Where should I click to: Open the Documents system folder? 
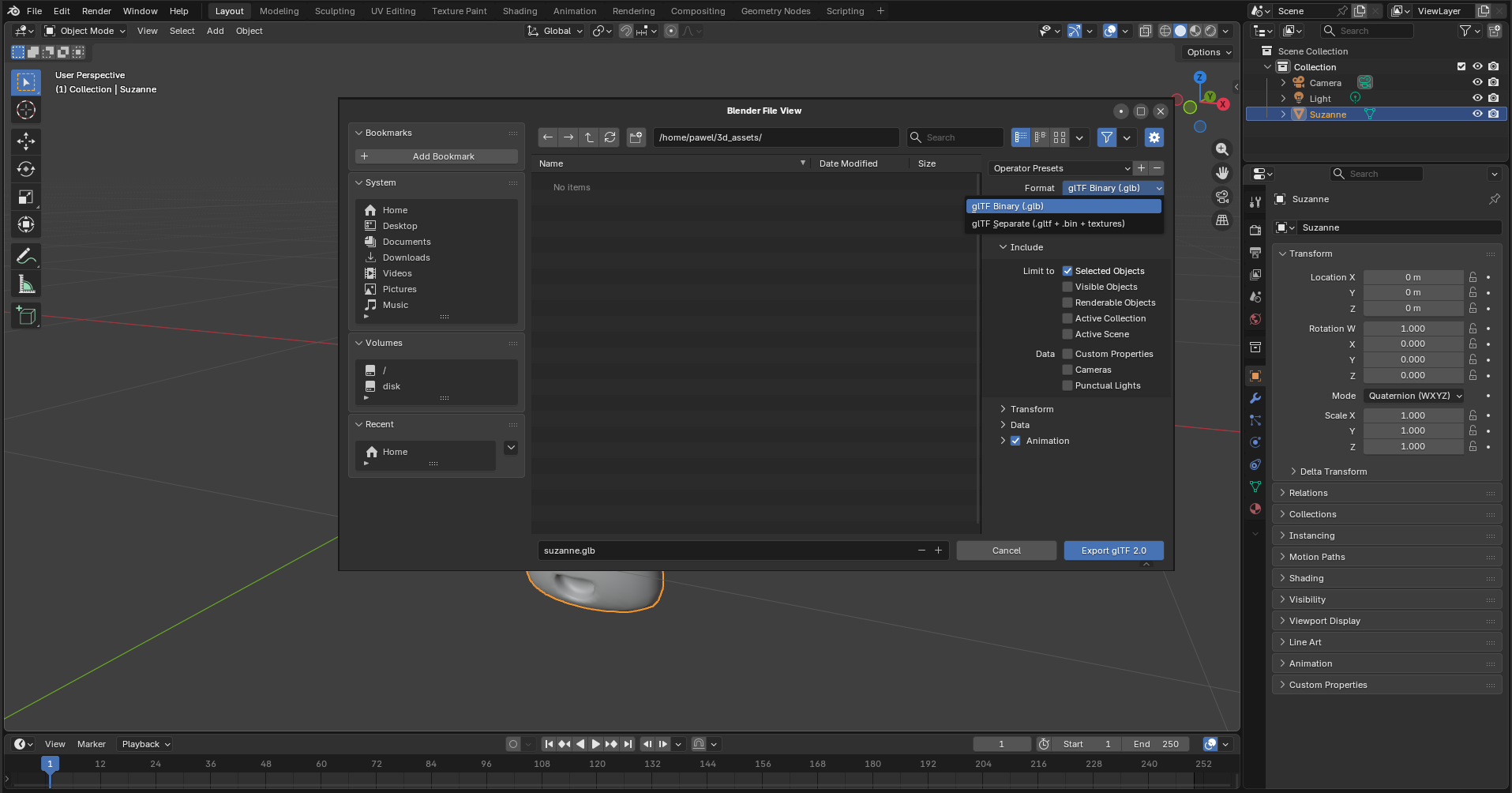point(407,242)
